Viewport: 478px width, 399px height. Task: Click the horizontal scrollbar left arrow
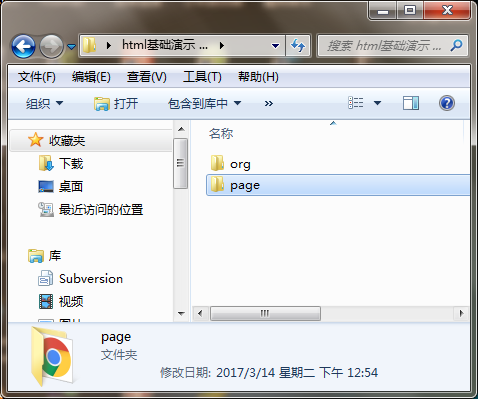point(200,314)
